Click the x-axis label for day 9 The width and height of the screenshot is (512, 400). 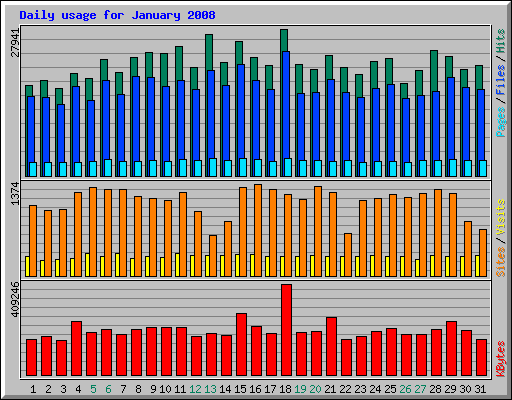point(153,389)
